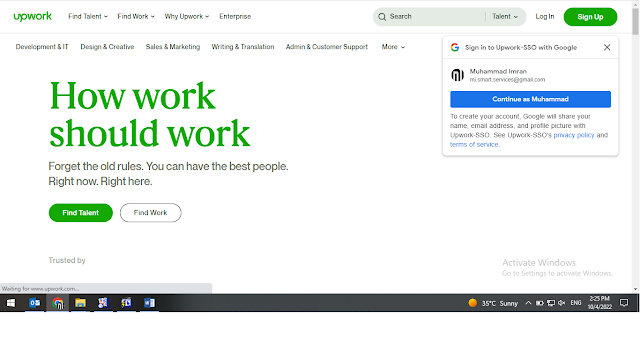Select the Muhammad Imran account avatar
This screenshot has width=640, height=360.
point(457,75)
